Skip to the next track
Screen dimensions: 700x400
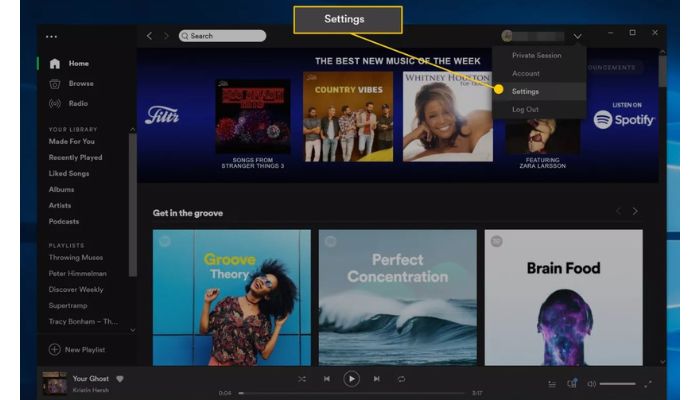(x=377, y=379)
